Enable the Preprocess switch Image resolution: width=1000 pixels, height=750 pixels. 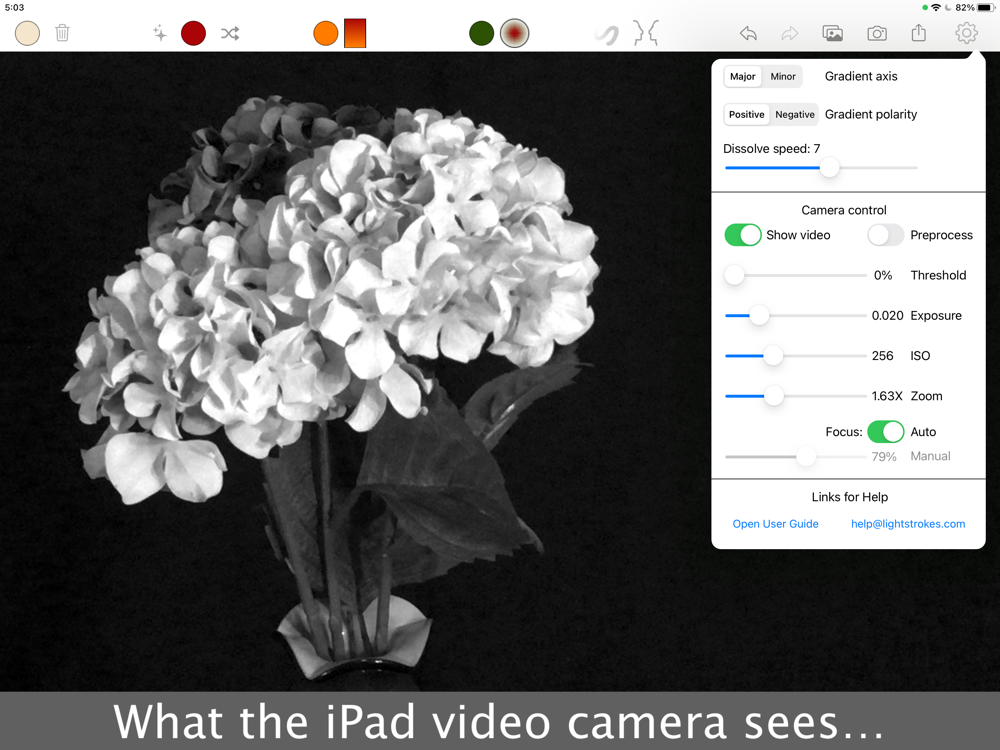click(885, 235)
